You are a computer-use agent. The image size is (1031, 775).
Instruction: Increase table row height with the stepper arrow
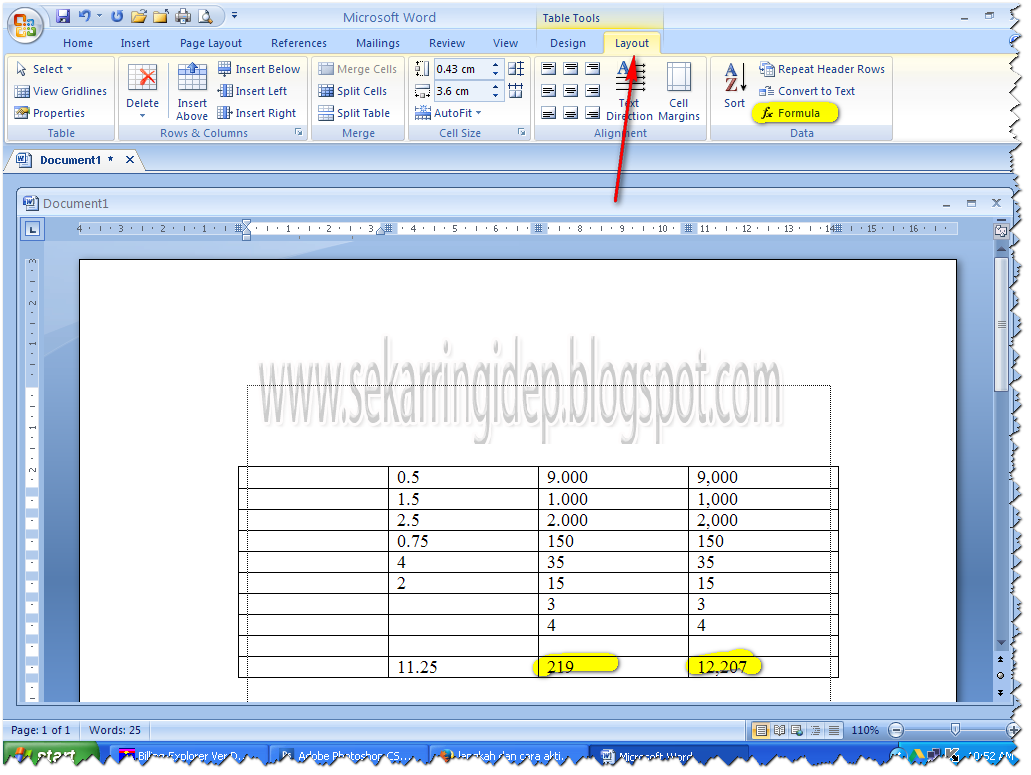(495, 64)
